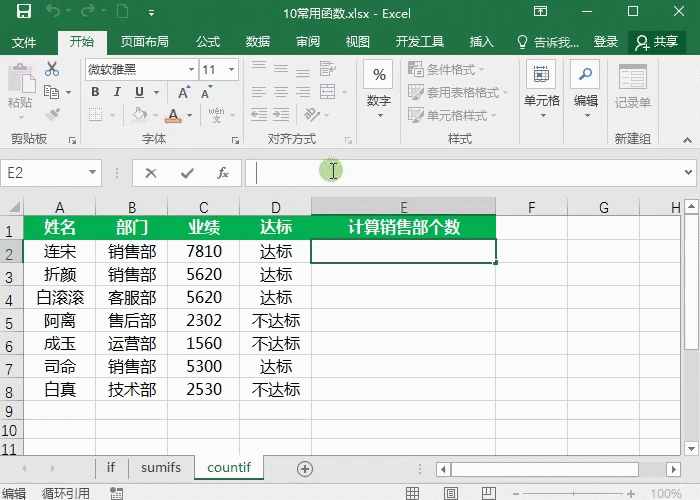
Task: Open font size dropdown showing 11
Action: [231, 70]
